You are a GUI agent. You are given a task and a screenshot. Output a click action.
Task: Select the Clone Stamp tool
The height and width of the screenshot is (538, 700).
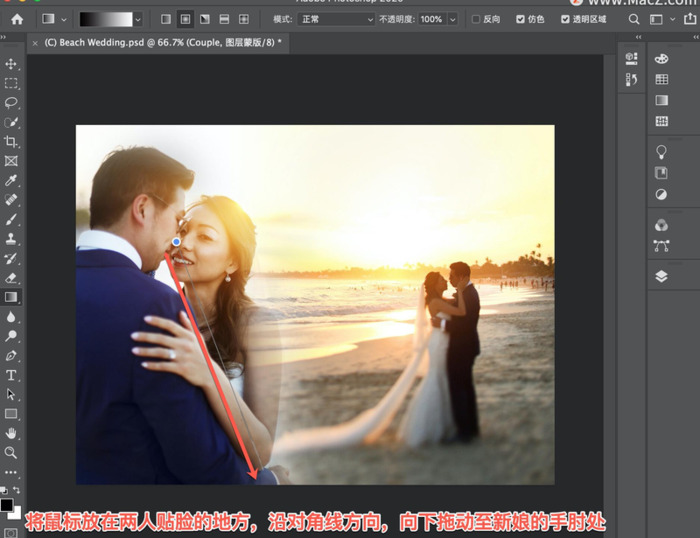pos(11,239)
